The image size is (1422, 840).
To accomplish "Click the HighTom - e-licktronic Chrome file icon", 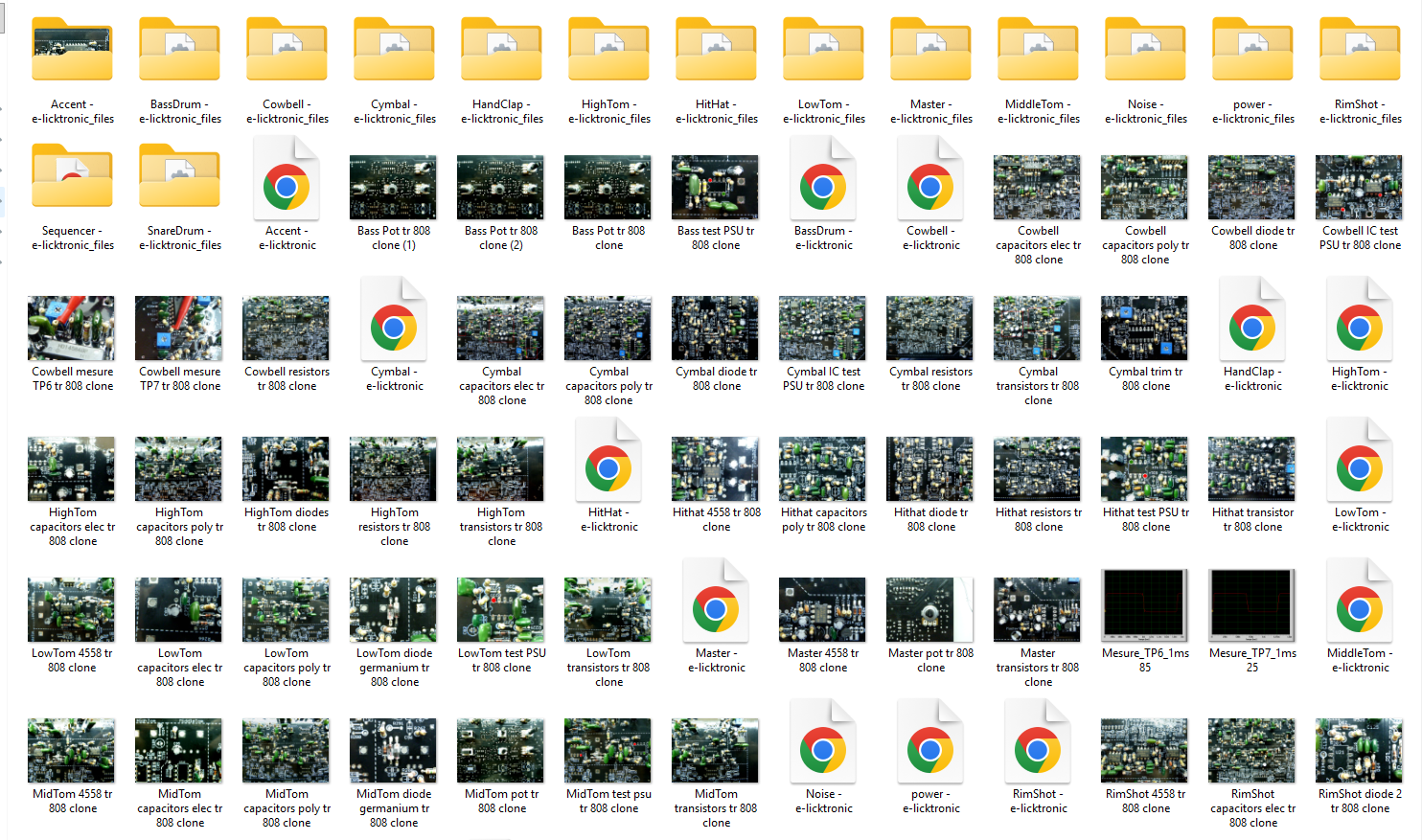I will pyautogui.click(x=1360, y=319).
